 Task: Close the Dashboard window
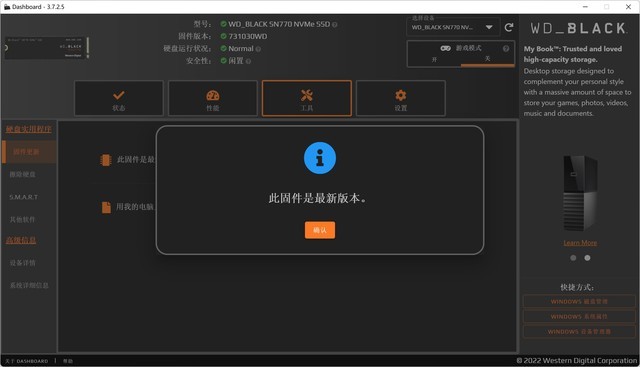point(628,7)
